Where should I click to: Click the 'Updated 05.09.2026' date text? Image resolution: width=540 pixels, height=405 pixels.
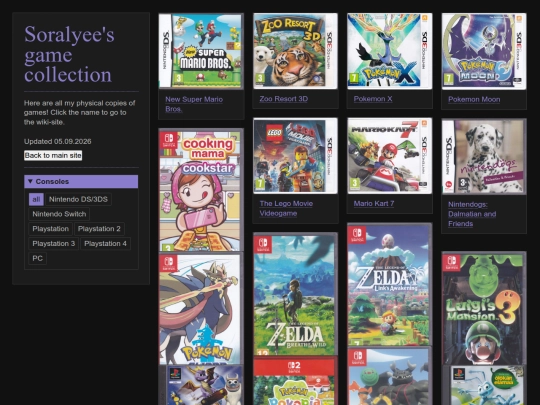click(x=58, y=142)
